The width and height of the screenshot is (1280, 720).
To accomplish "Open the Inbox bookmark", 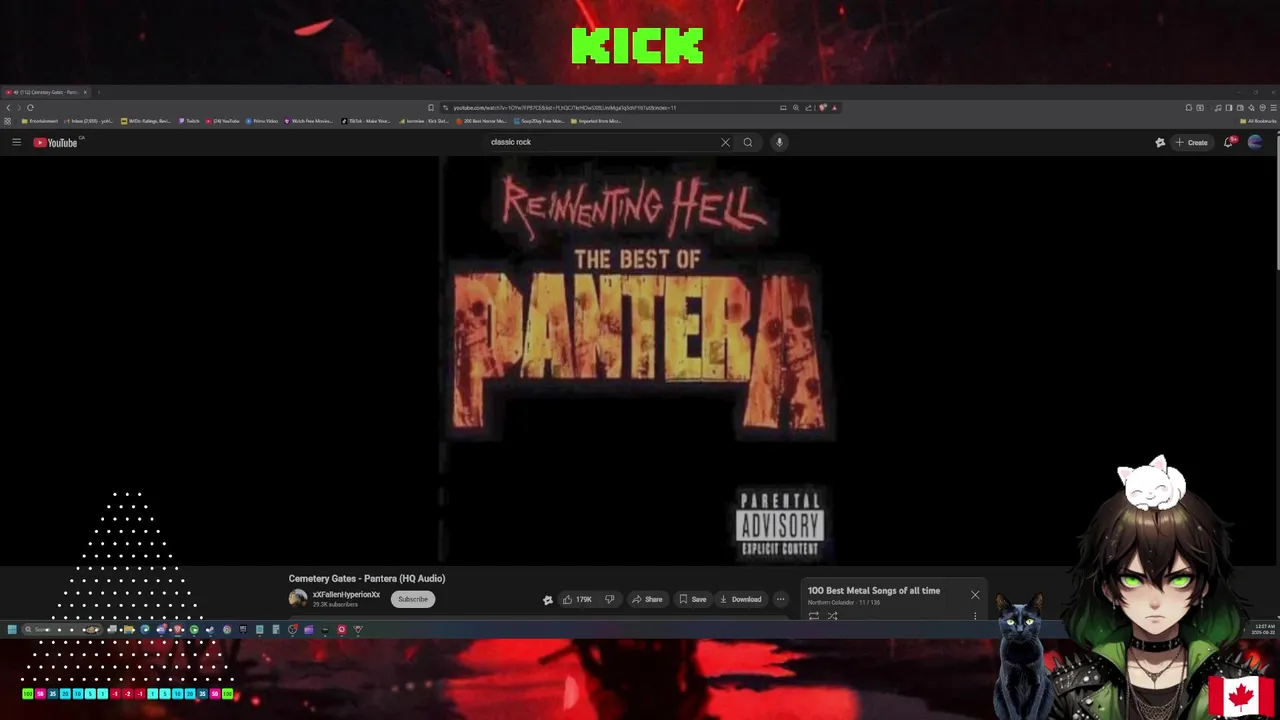I will click(x=89, y=121).
